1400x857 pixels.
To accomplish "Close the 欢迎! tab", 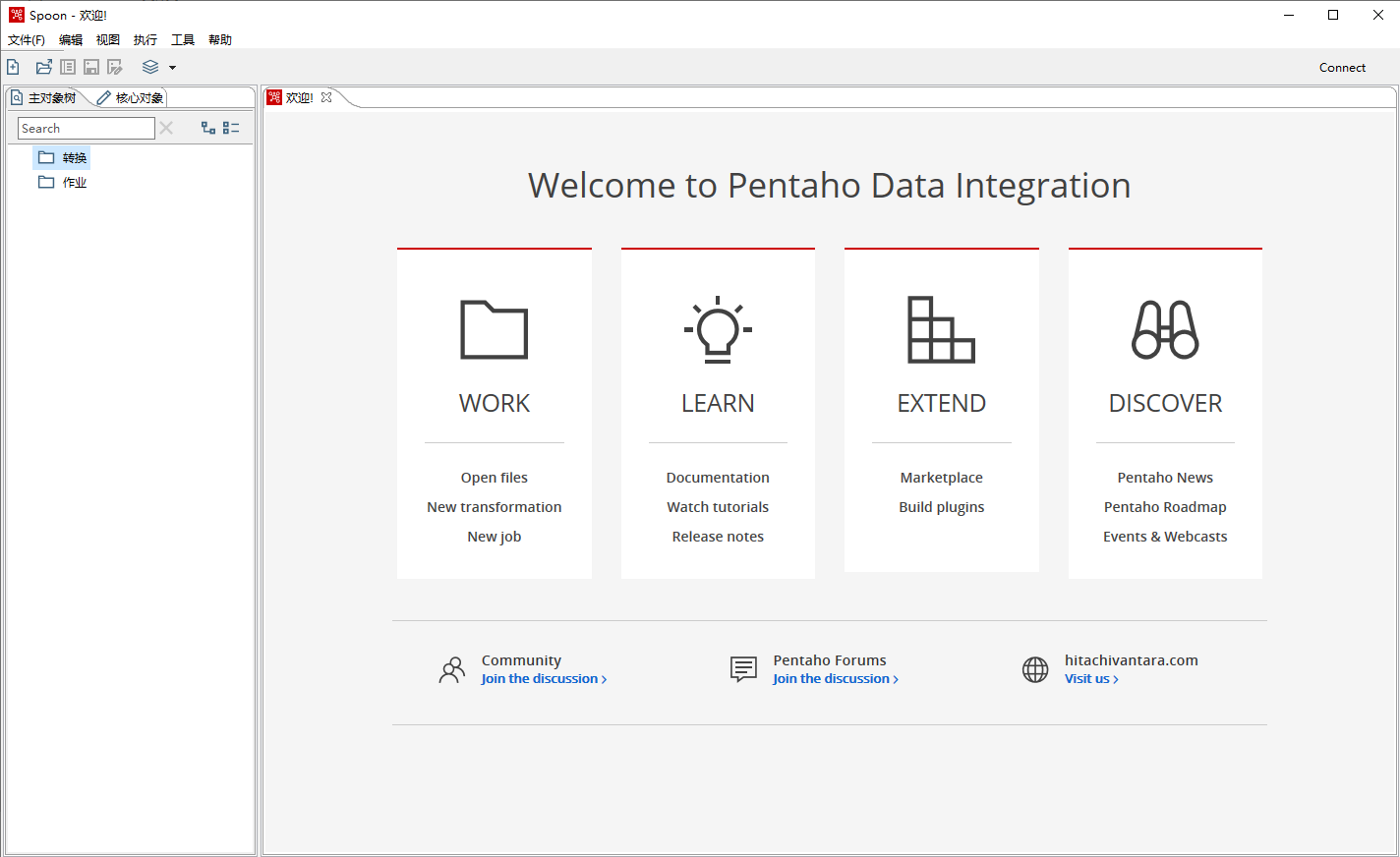I will (x=326, y=97).
